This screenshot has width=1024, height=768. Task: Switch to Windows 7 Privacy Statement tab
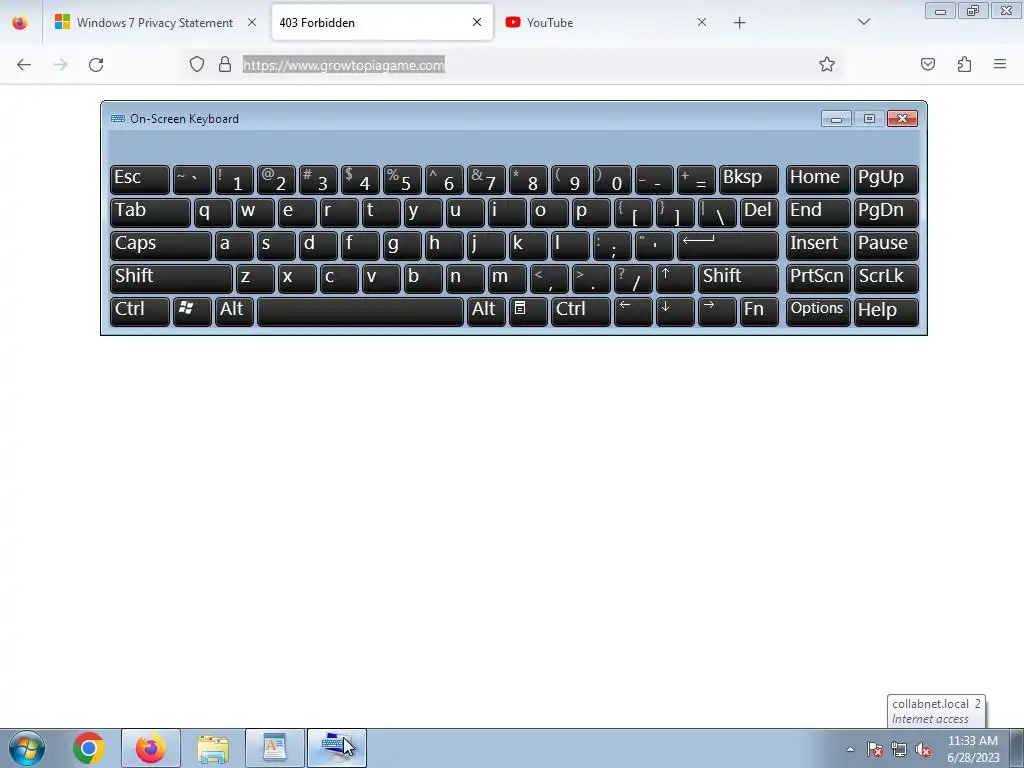(x=154, y=23)
